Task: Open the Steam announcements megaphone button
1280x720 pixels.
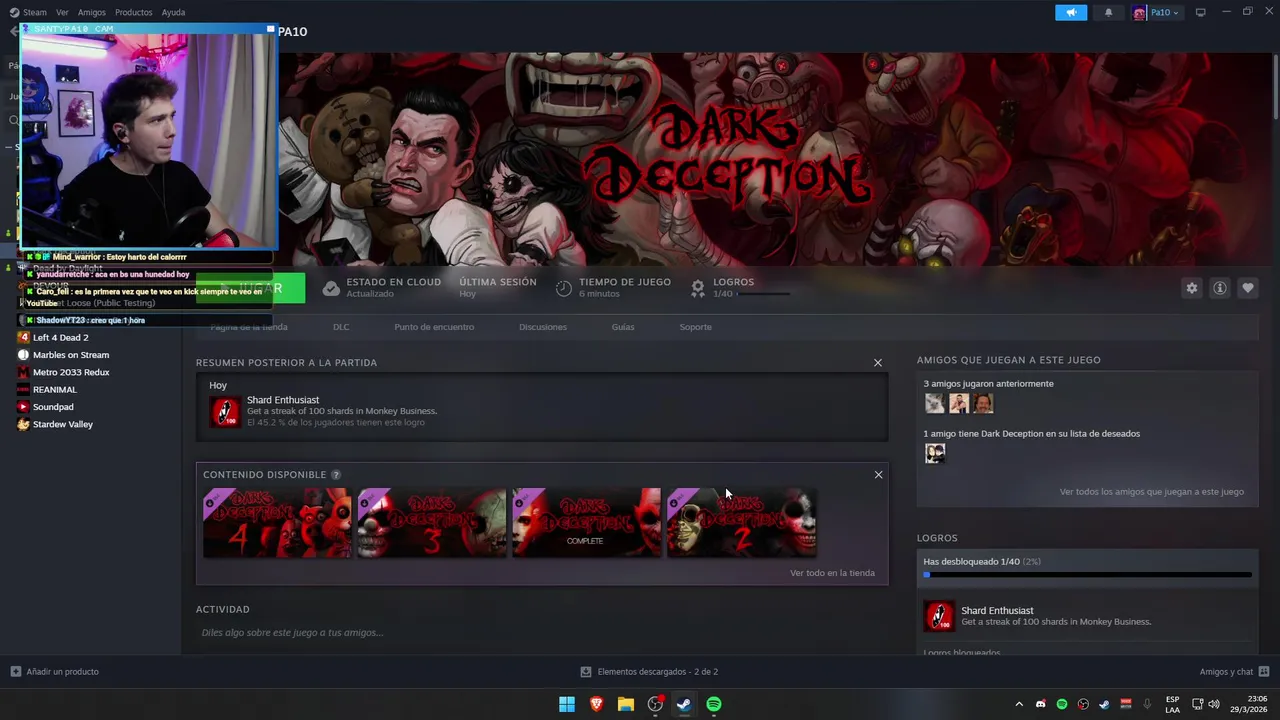Action: click(x=1071, y=13)
